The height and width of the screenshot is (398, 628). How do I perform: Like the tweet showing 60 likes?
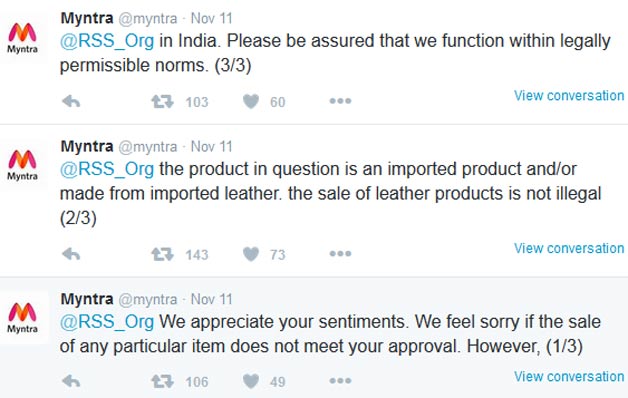click(x=251, y=101)
